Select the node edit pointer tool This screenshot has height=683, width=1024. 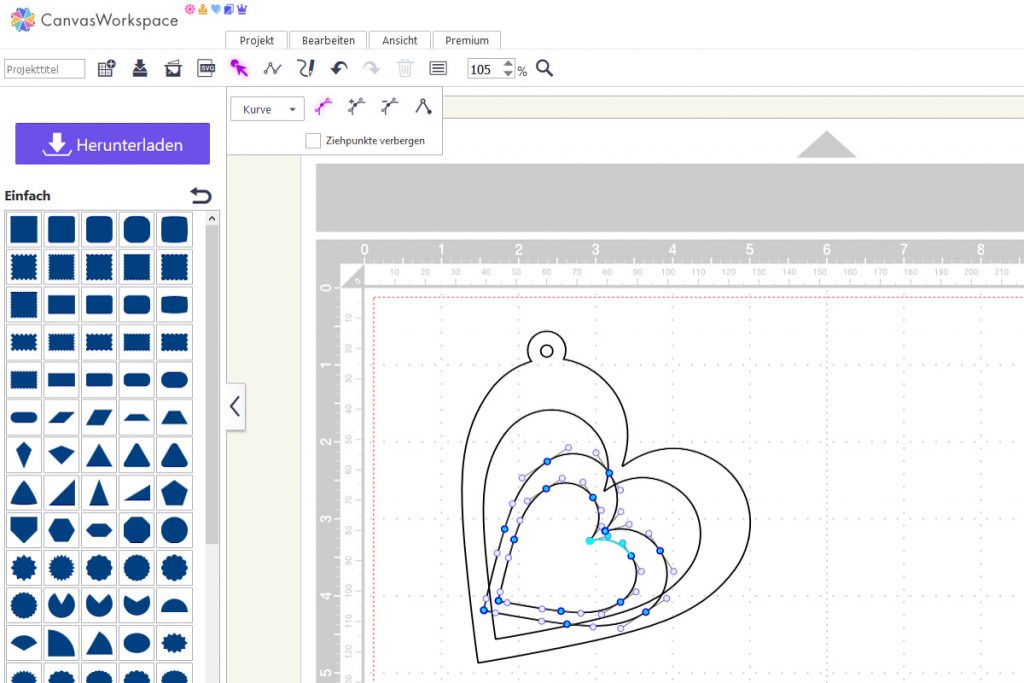[x=238, y=68]
